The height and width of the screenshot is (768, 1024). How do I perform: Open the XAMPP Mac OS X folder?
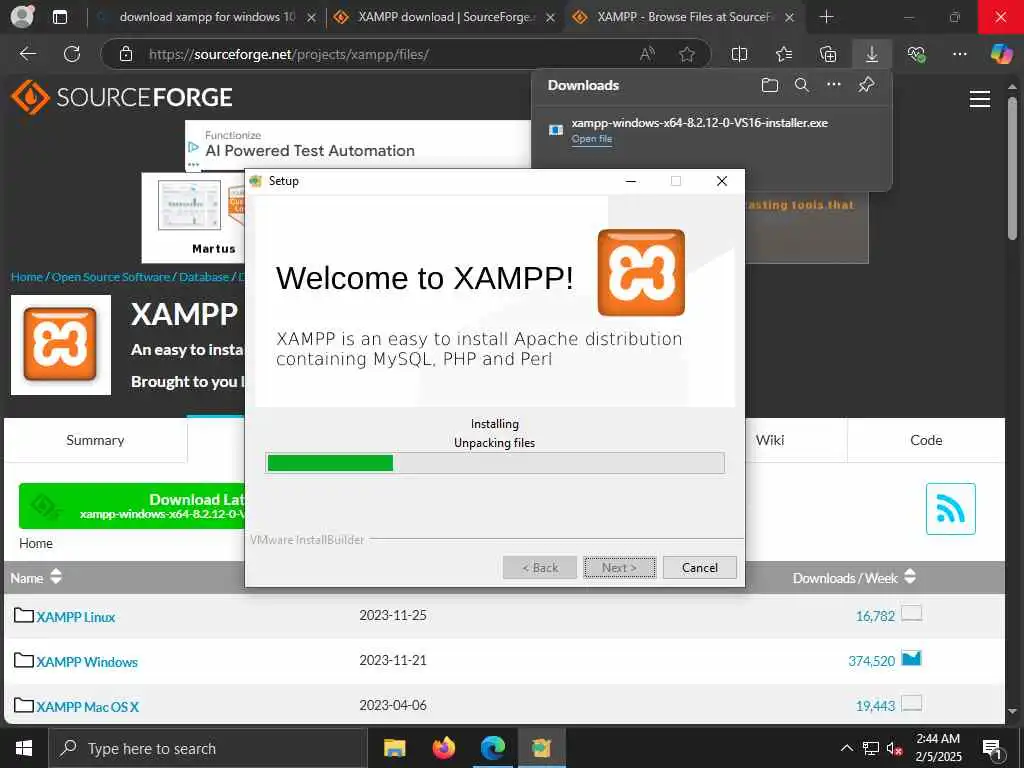(88, 707)
